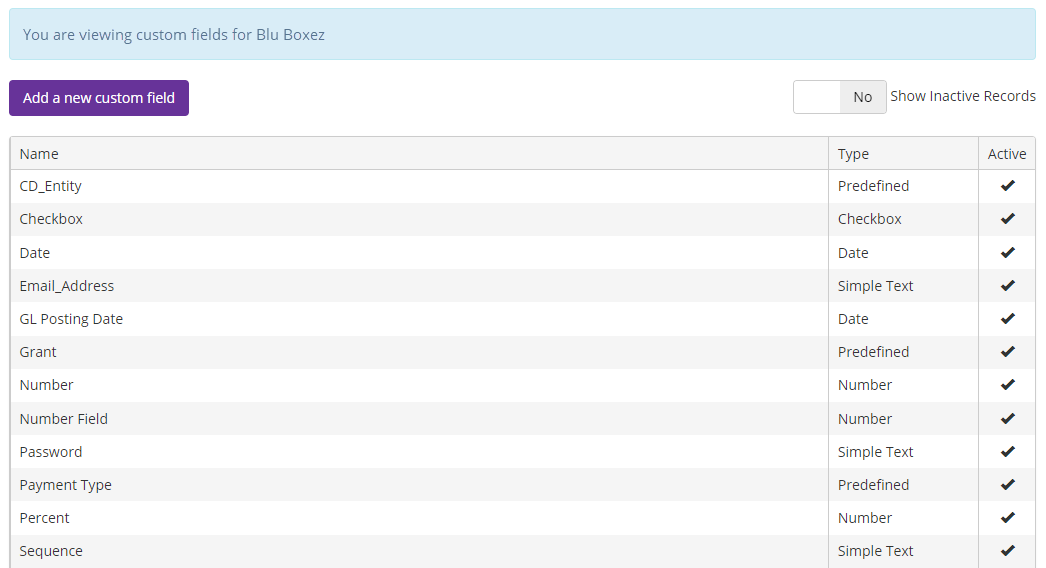Open the Checkbox custom field row
1046x568 pixels.
tap(522, 219)
